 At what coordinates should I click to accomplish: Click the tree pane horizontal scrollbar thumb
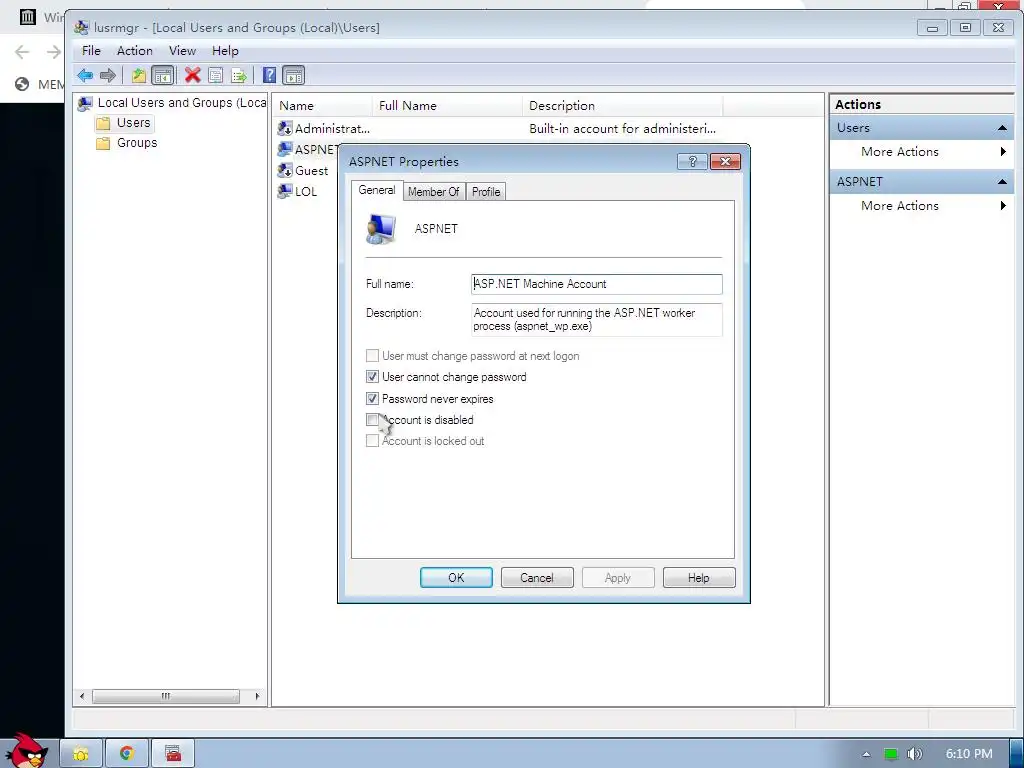coord(166,696)
